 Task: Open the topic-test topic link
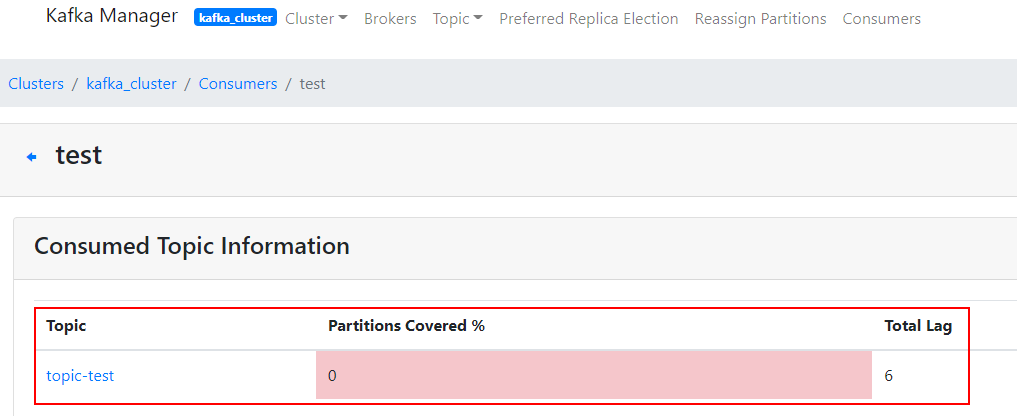[80, 376]
